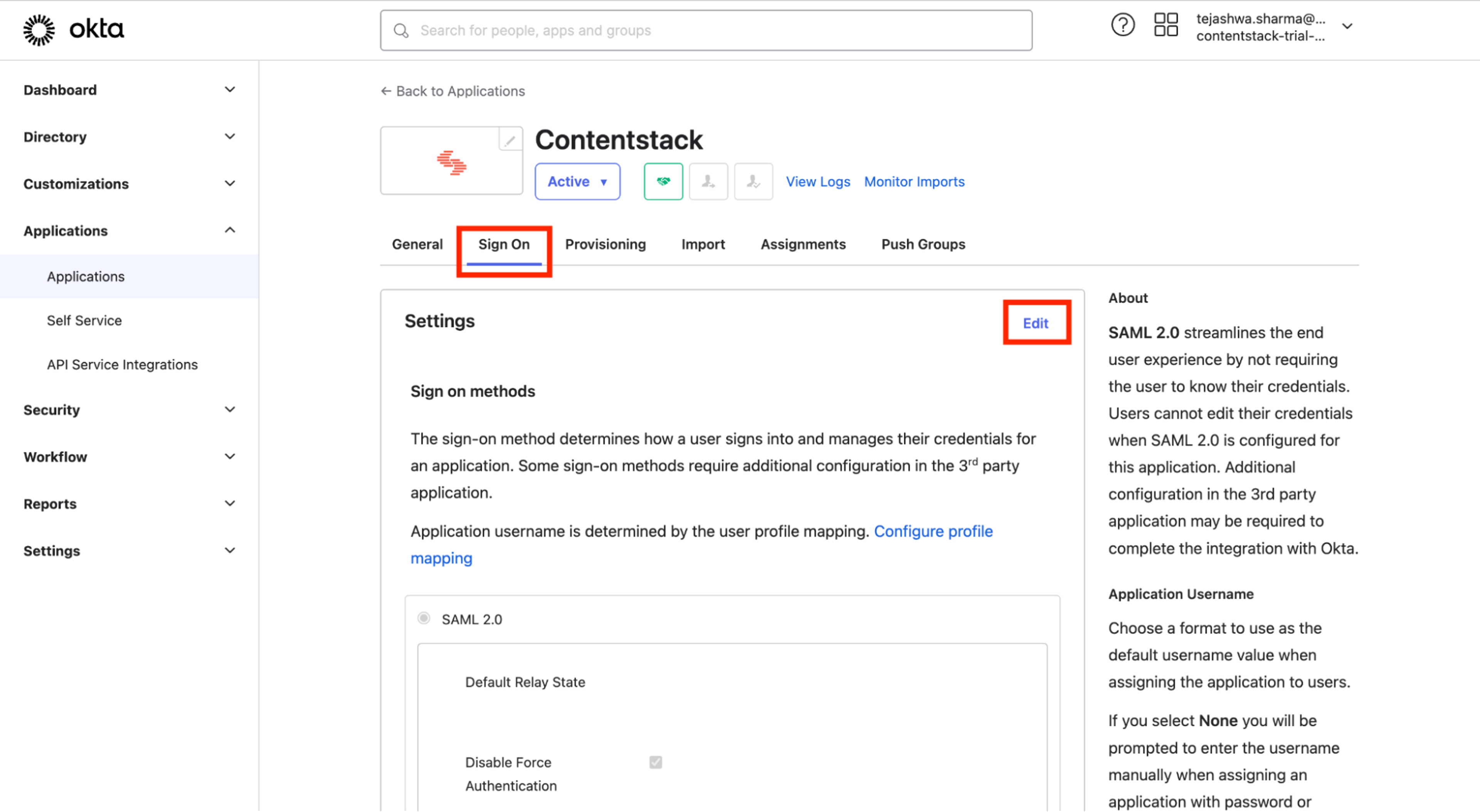
Task: Expand the Reports sidebar section
Action: [129, 504]
